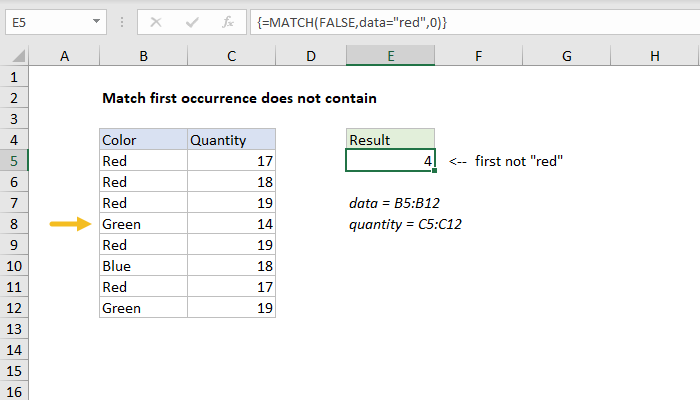Click quantity cell with value 14
The image size is (700, 400).
(x=231, y=225)
